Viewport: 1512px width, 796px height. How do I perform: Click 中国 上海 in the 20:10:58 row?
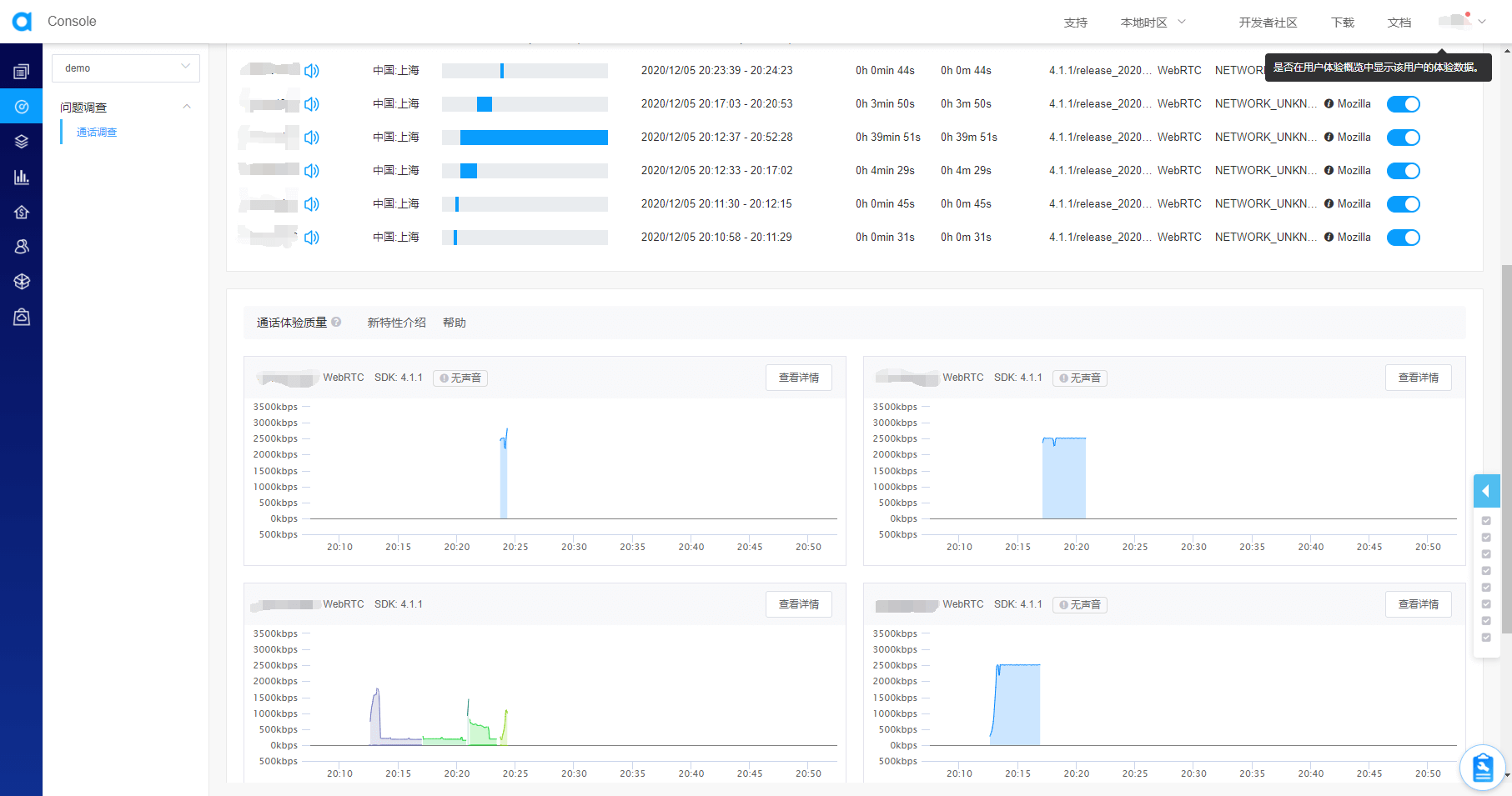[396, 238]
